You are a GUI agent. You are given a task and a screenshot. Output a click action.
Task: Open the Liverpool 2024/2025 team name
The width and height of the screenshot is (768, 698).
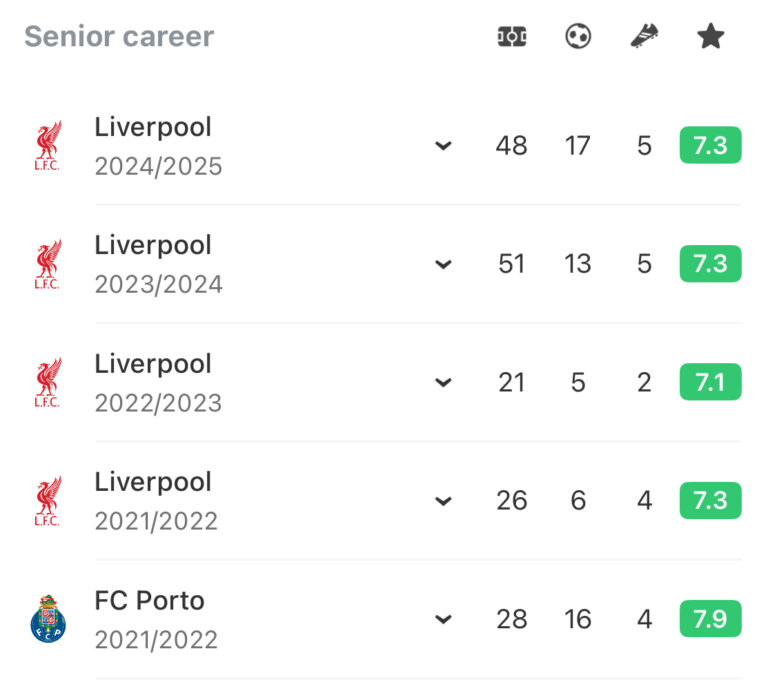coord(153,128)
